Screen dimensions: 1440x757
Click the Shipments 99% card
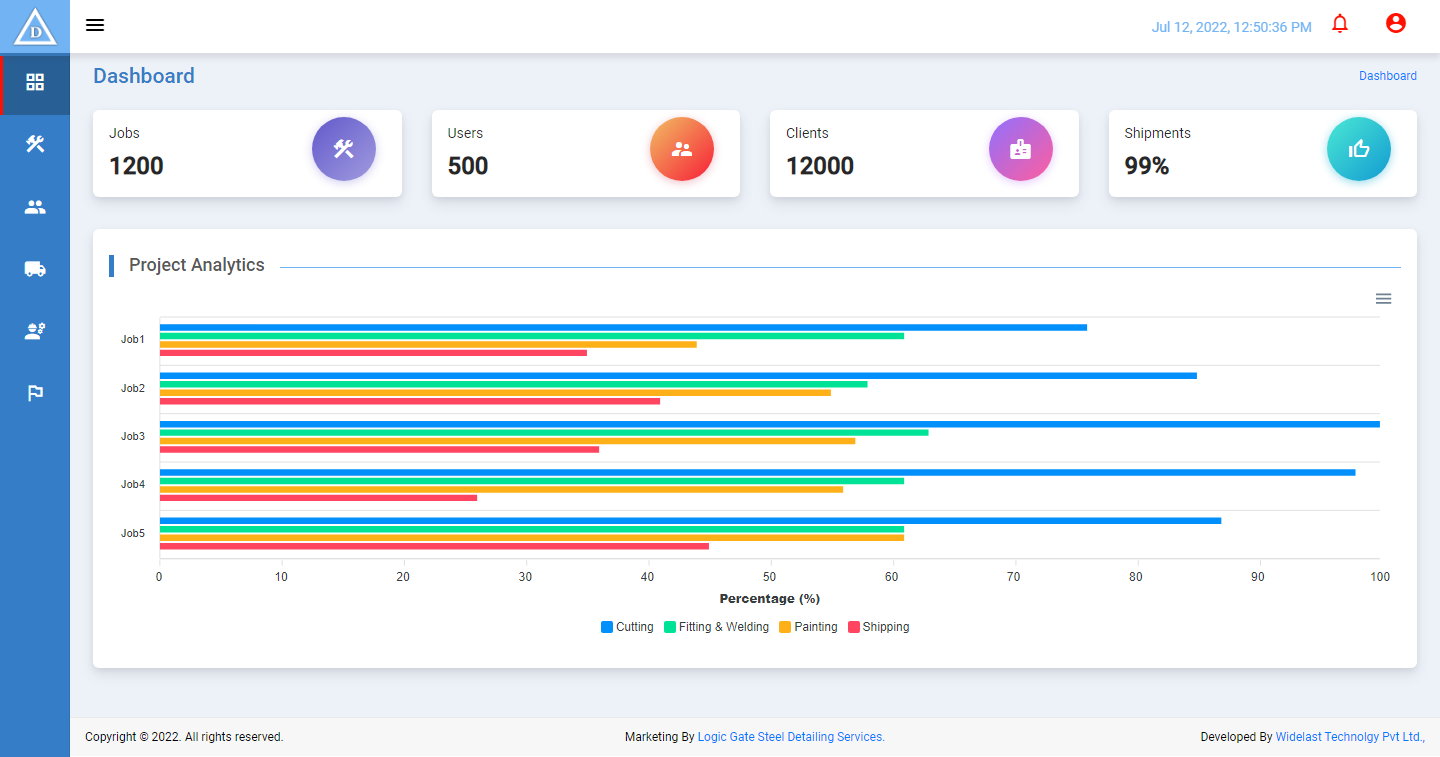(1263, 153)
